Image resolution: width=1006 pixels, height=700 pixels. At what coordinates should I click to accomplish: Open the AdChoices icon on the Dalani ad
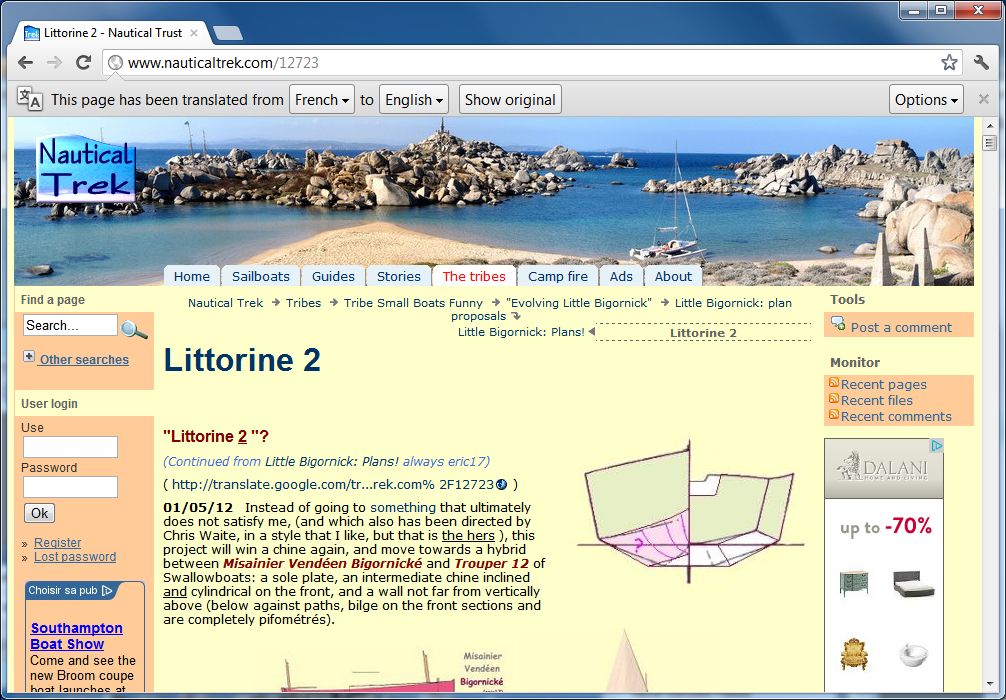pos(935,446)
